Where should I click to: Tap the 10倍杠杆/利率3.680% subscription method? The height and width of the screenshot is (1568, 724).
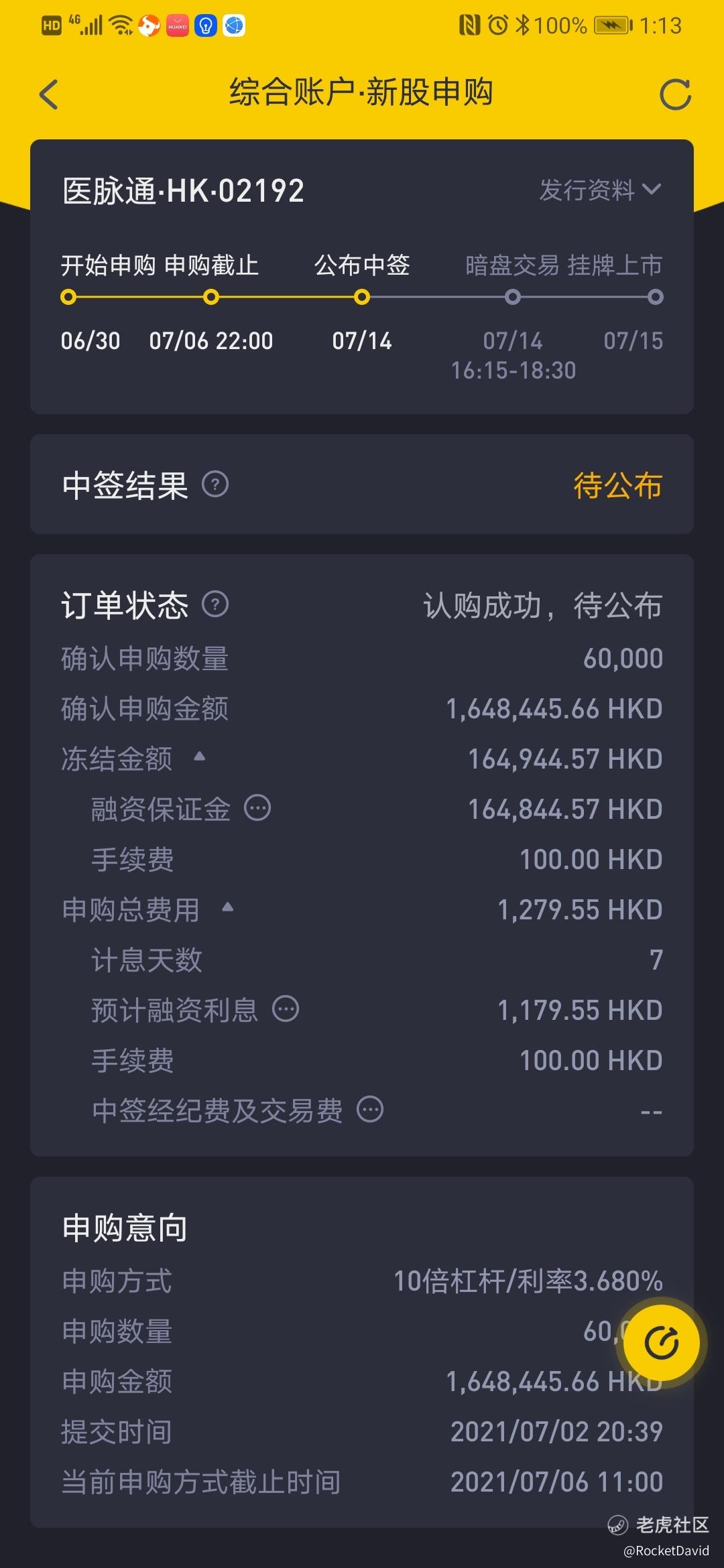pyautogui.click(x=528, y=1281)
